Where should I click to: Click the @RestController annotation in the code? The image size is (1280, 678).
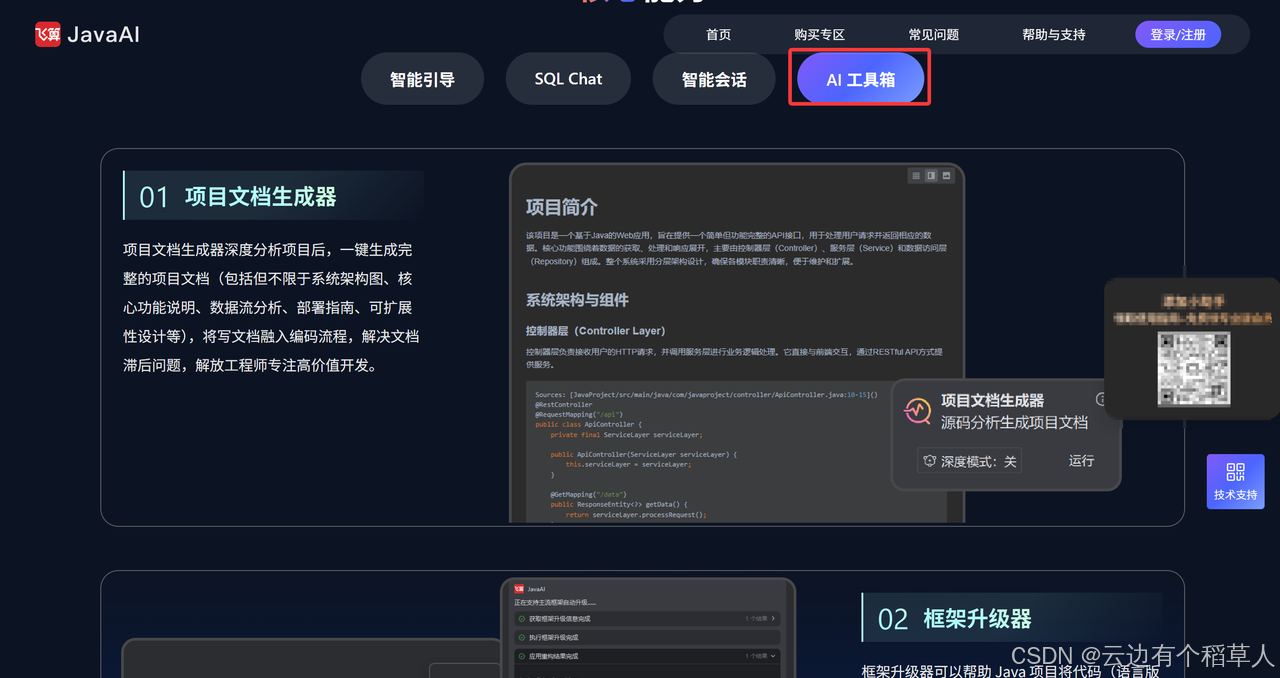pyautogui.click(x=563, y=405)
